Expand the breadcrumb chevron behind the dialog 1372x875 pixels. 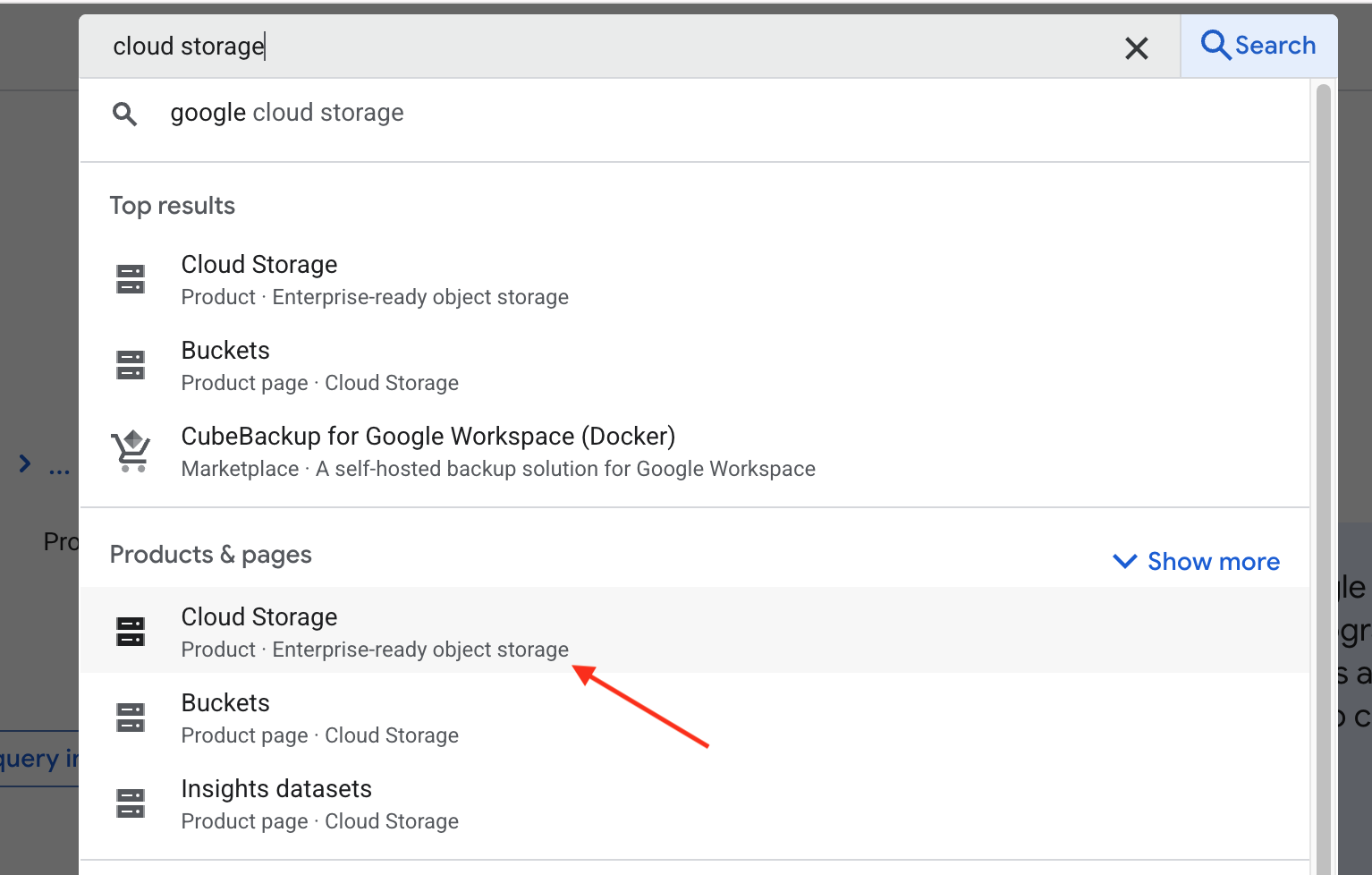coord(25,463)
